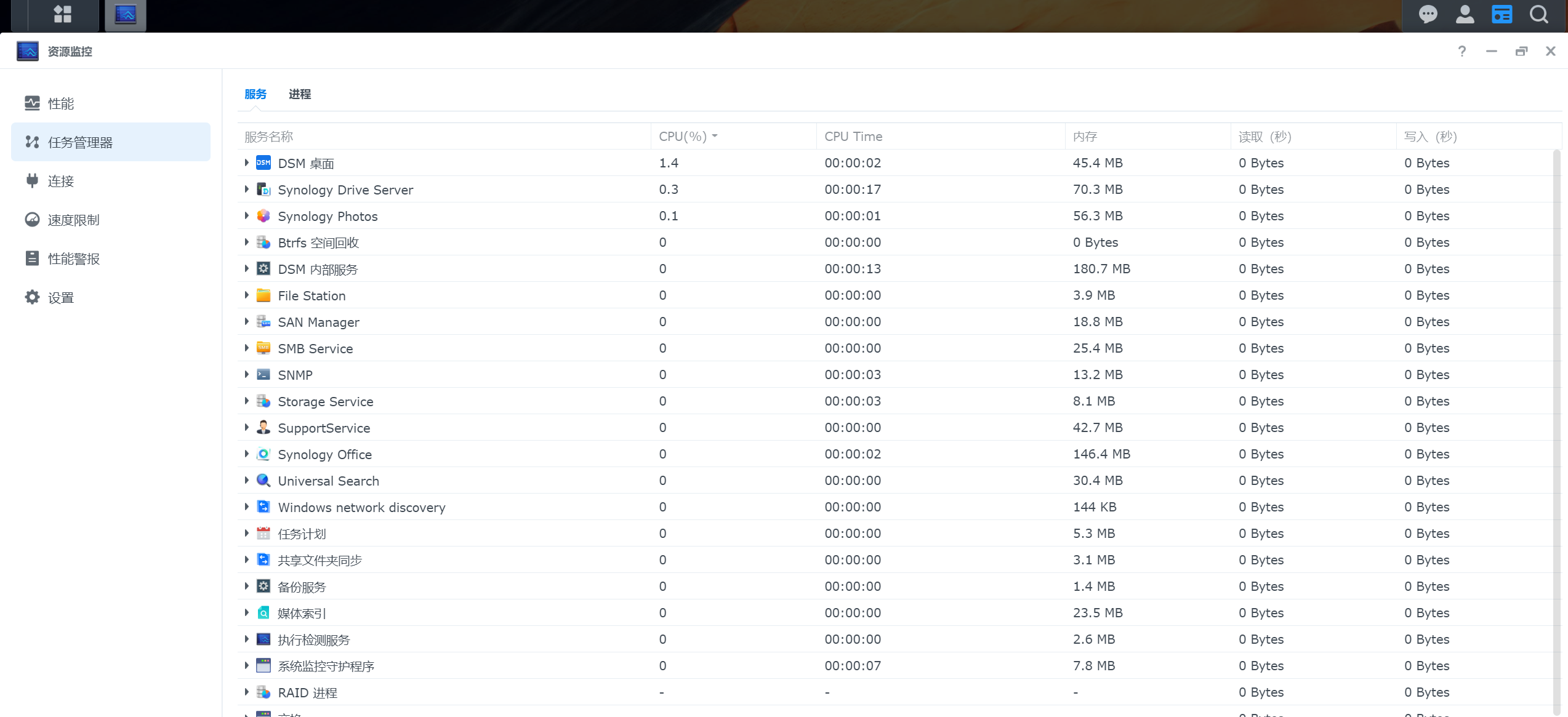Sort by 读取 (秒) column header
Image resolution: width=1568 pixels, height=717 pixels.
point(1314,136)
